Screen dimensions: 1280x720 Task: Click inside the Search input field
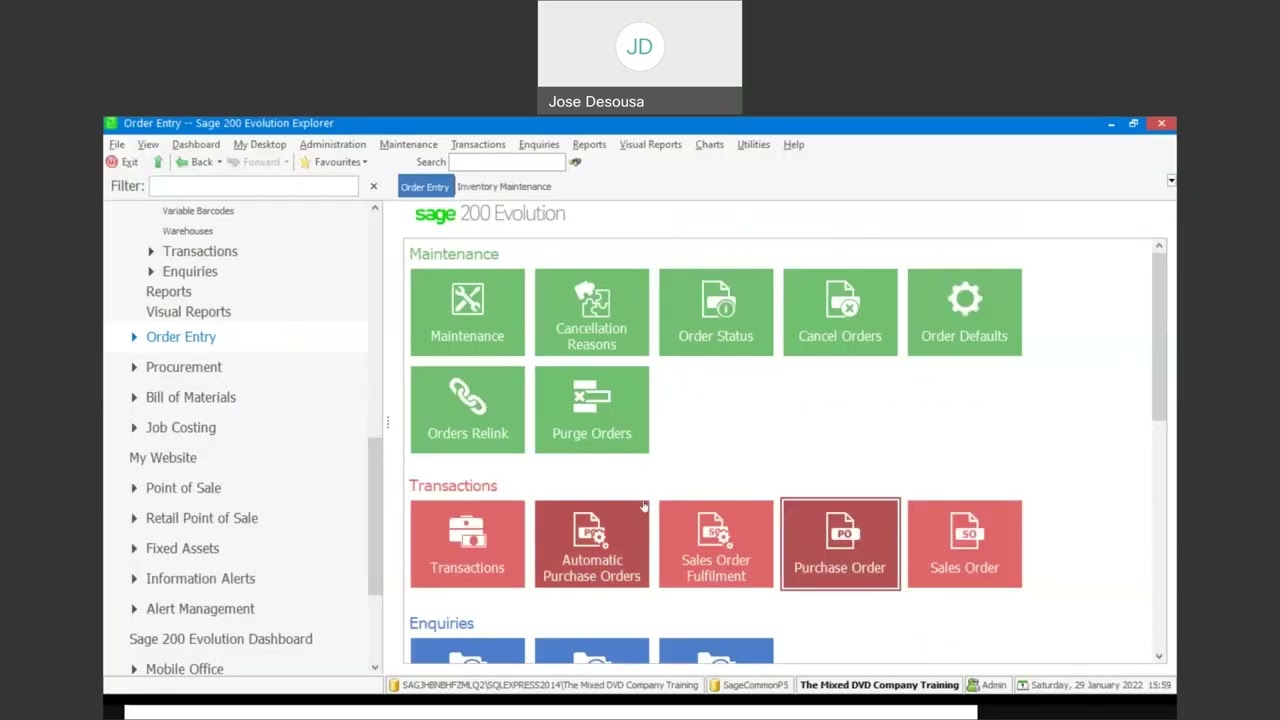(508, 162)
